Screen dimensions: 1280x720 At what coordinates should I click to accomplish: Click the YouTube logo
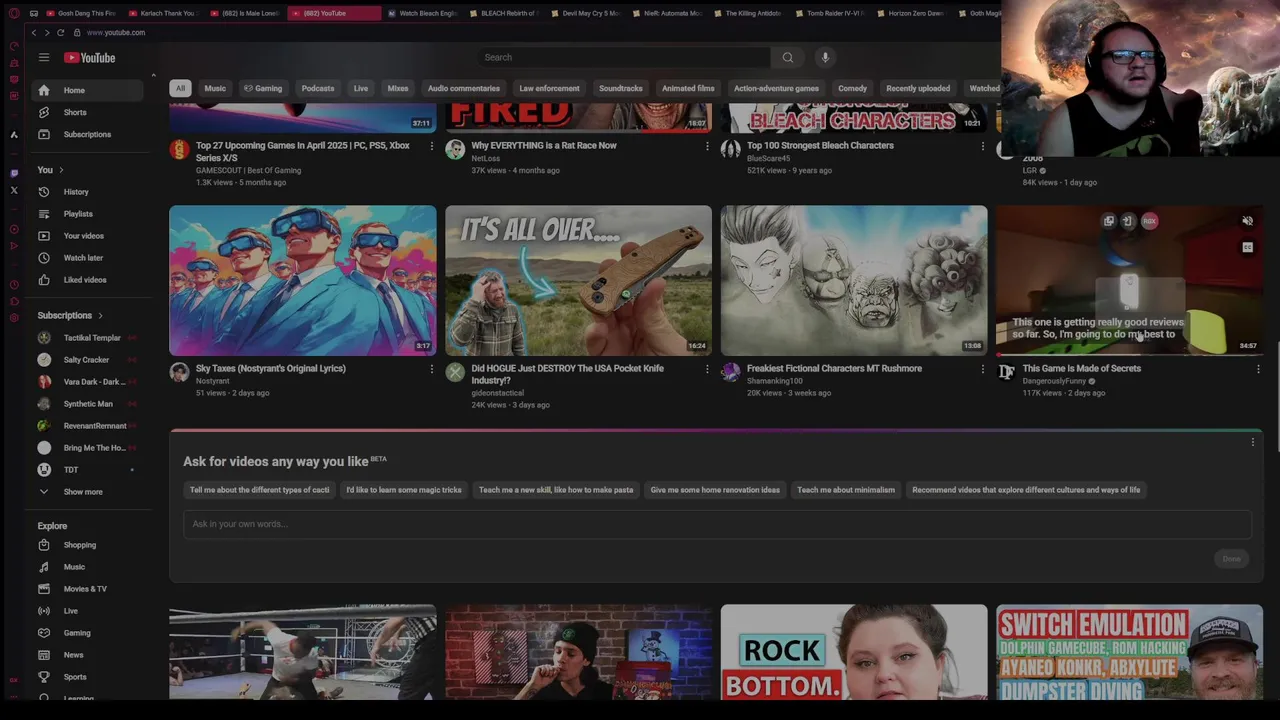point(90,57)
